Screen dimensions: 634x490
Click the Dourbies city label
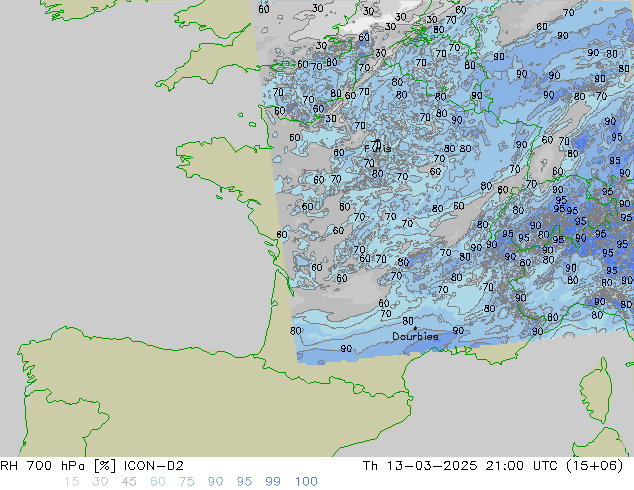coord(415,336)
